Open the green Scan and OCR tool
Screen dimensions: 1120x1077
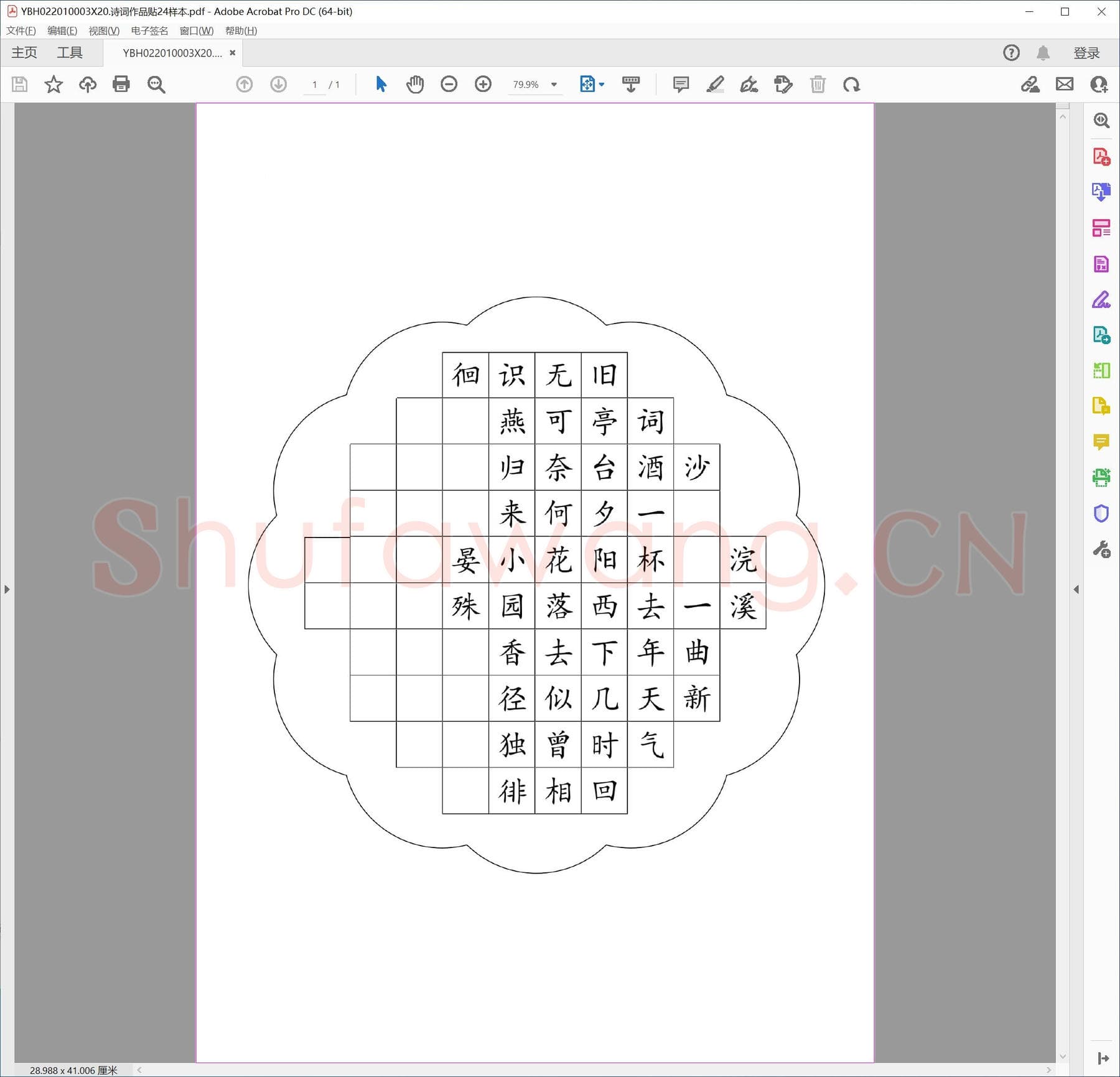pyautogui.click(x=1101, y=477)
